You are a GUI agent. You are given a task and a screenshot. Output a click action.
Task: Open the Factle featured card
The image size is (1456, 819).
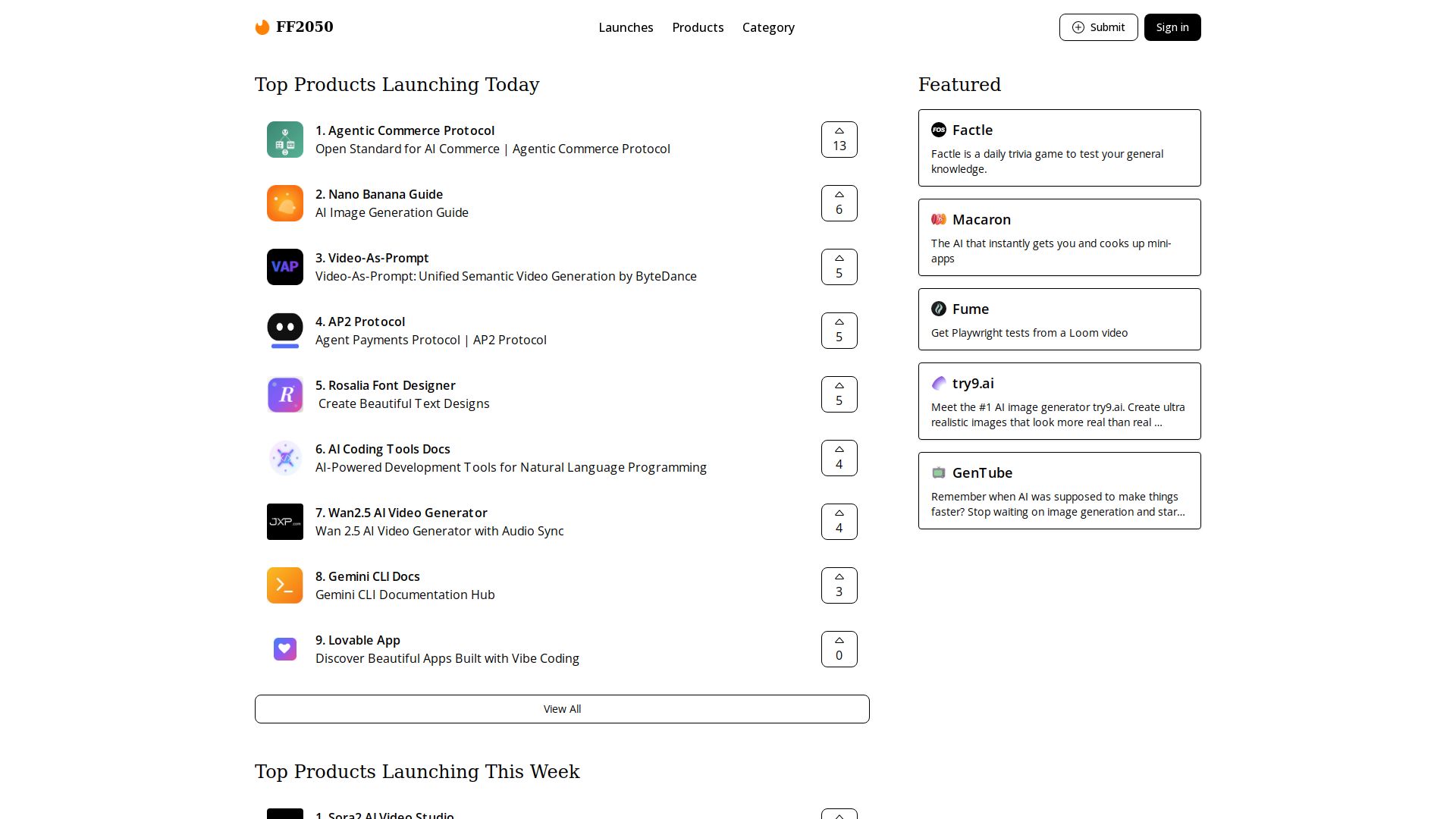1059,148
